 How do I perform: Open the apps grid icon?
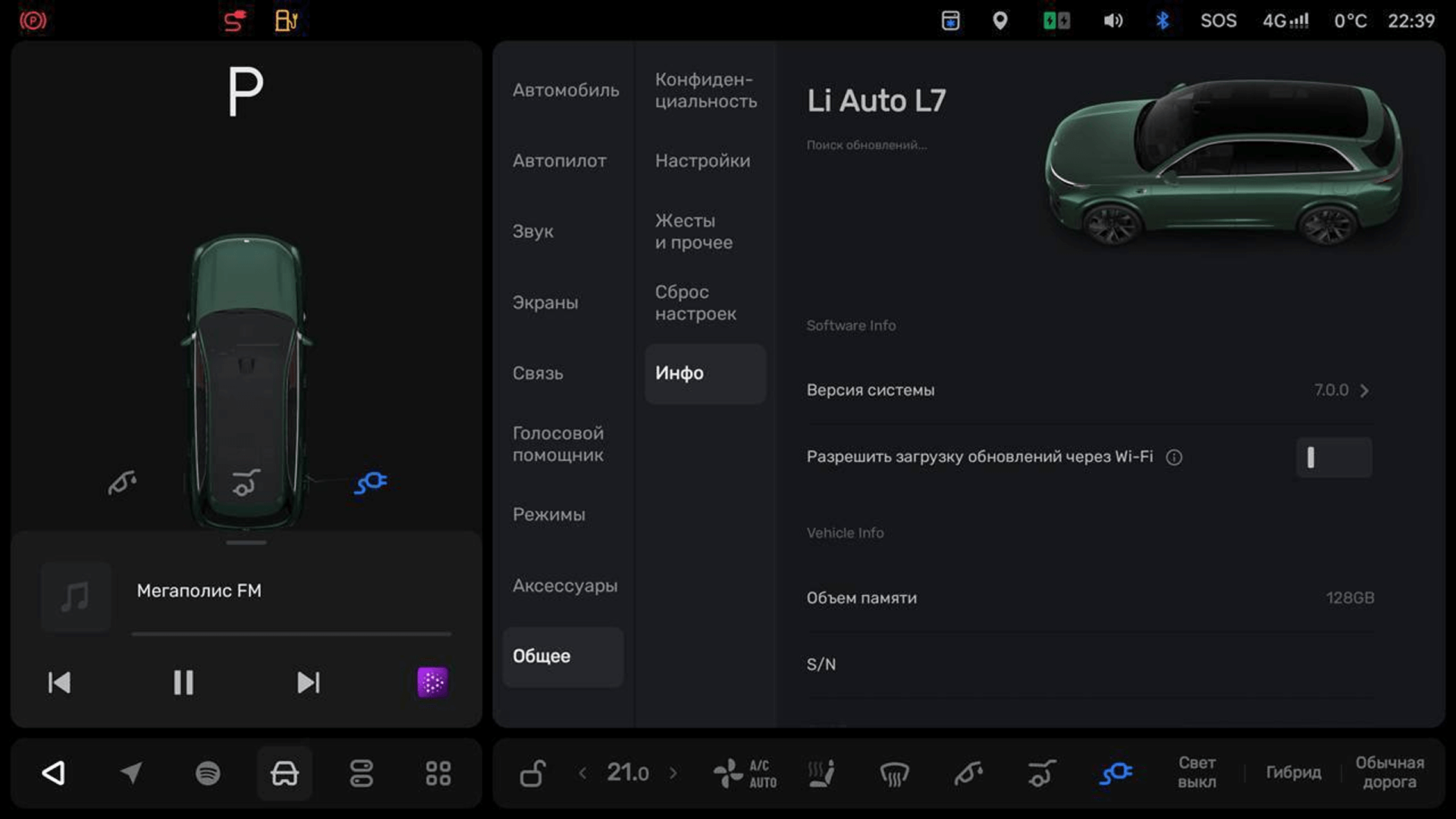tap(438, 773)
